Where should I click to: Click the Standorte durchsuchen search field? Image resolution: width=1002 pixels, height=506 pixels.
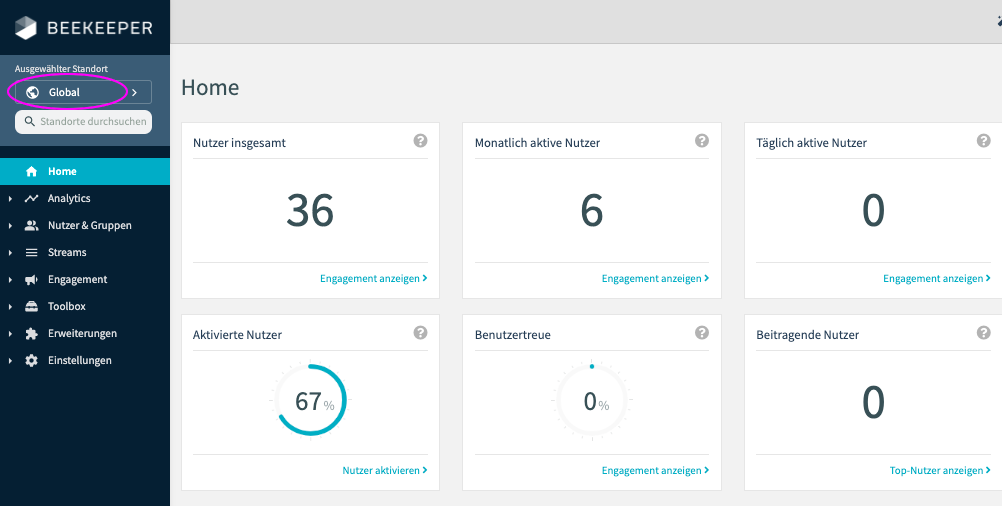pyautogui.click(x=83, y=122)
